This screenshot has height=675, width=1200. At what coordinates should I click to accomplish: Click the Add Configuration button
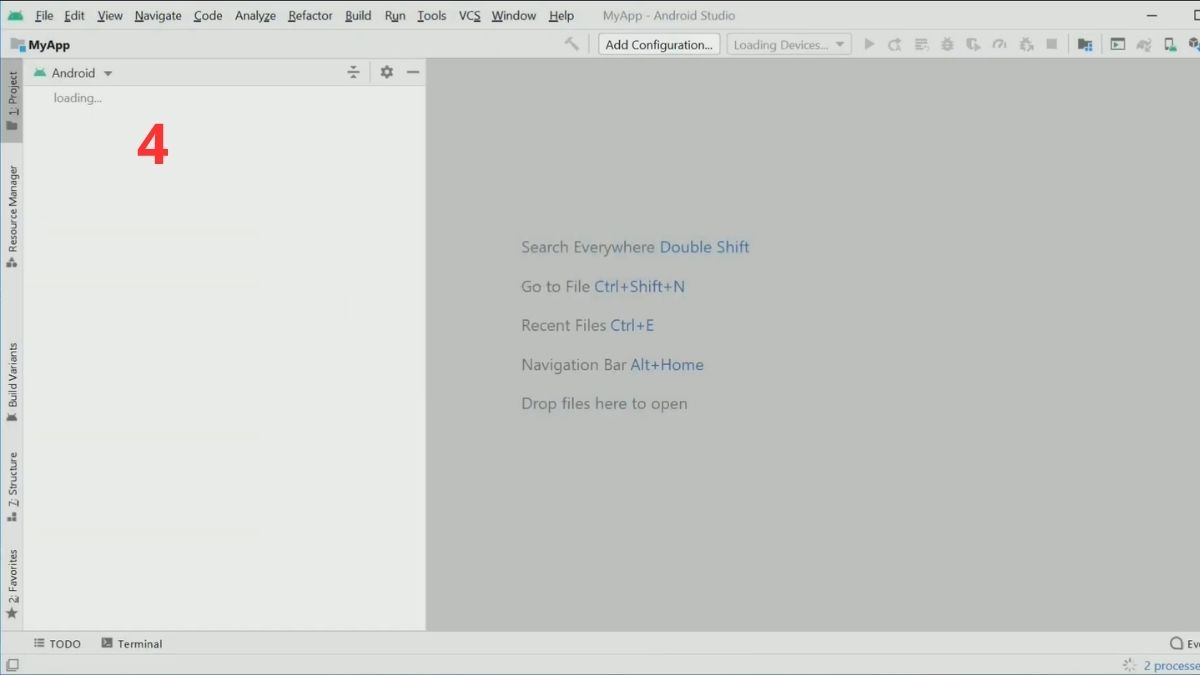tap(659, 44)
